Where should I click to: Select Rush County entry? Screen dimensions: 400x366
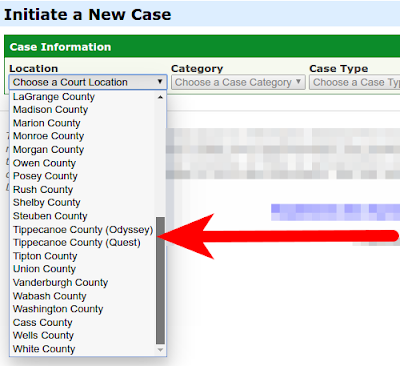83,189
